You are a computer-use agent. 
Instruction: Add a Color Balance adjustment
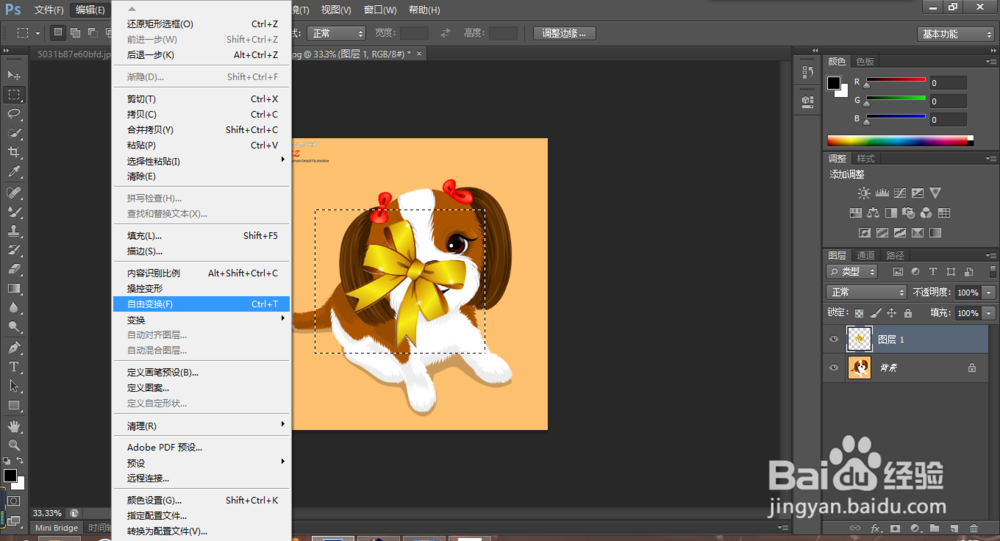pos(873,212)
